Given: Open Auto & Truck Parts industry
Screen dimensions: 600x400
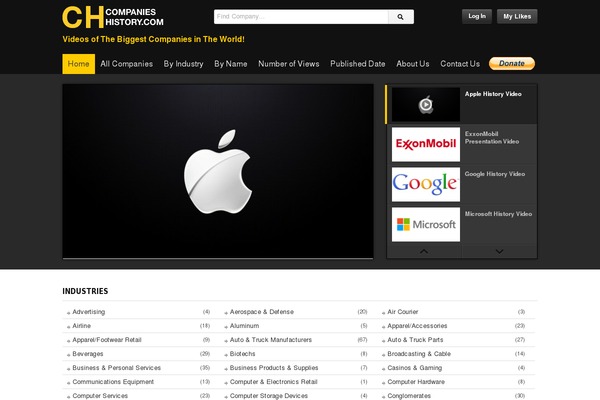Looking at the screenshot, I should [415, 340].
